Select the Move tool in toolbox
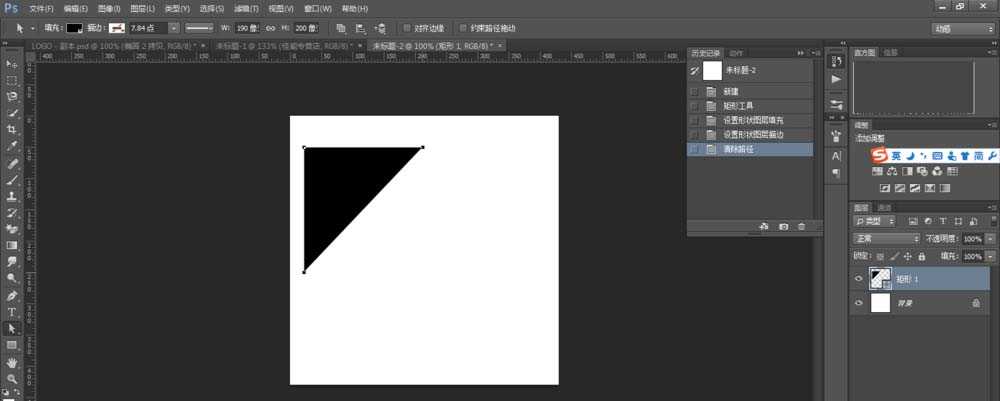1000x401 pixels. (12, 64)
